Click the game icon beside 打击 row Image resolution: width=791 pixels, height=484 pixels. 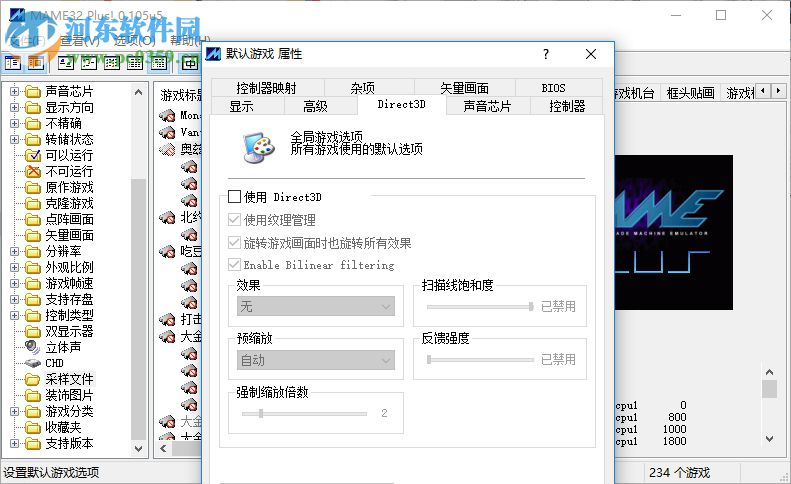[x=167, y=319]
